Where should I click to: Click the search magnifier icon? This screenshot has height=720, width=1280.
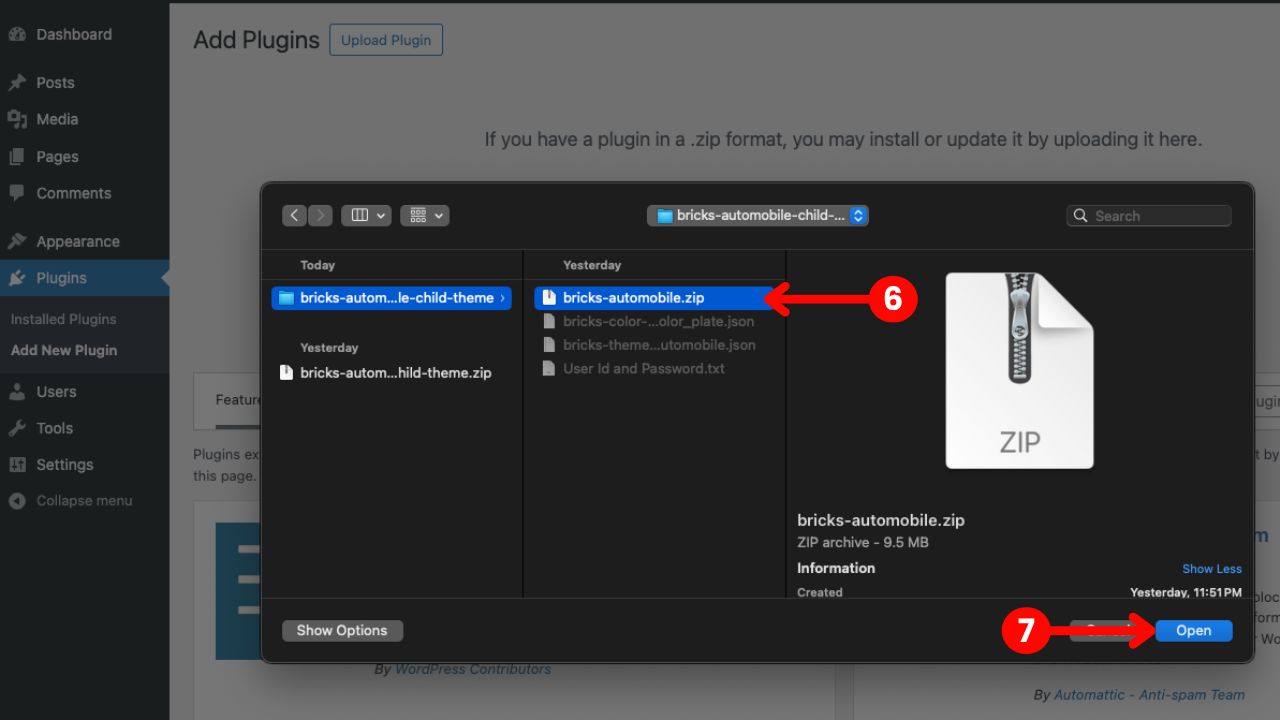click(x=1081, y=215)
